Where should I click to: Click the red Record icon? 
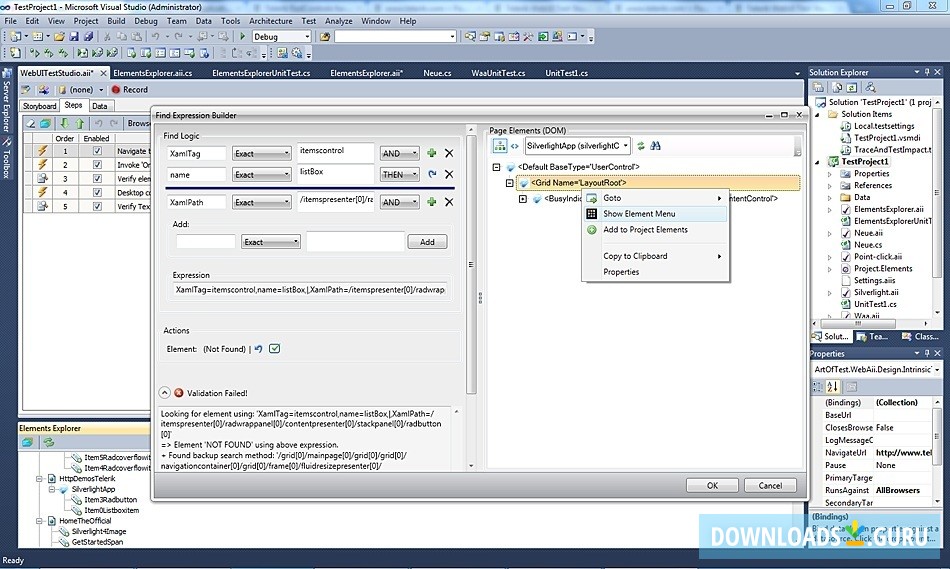coord(116,90)
